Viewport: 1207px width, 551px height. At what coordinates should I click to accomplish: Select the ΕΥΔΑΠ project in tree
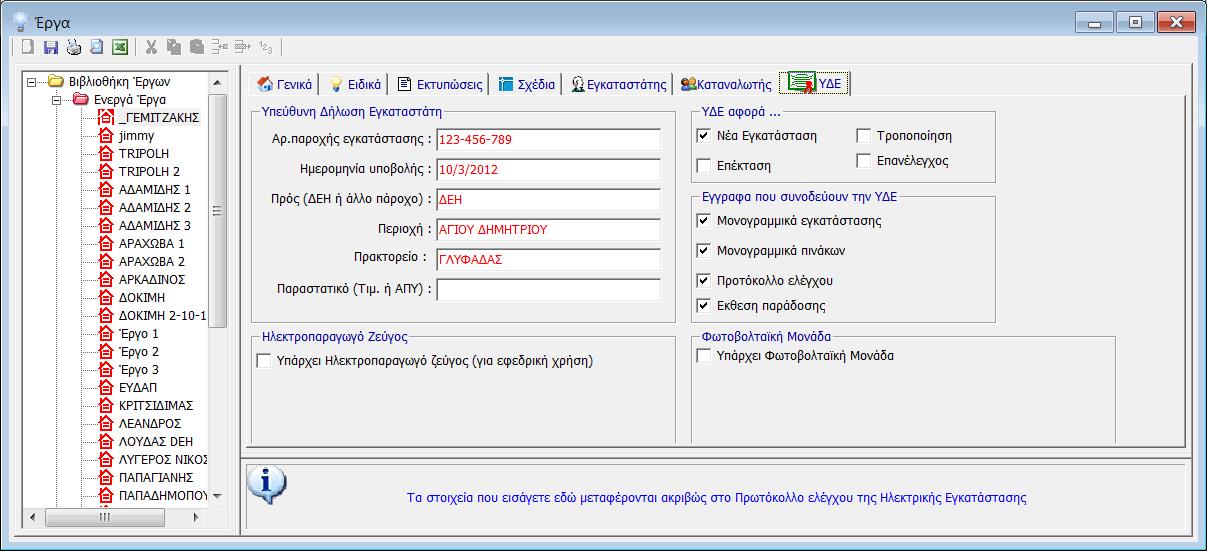pos(137,387)
